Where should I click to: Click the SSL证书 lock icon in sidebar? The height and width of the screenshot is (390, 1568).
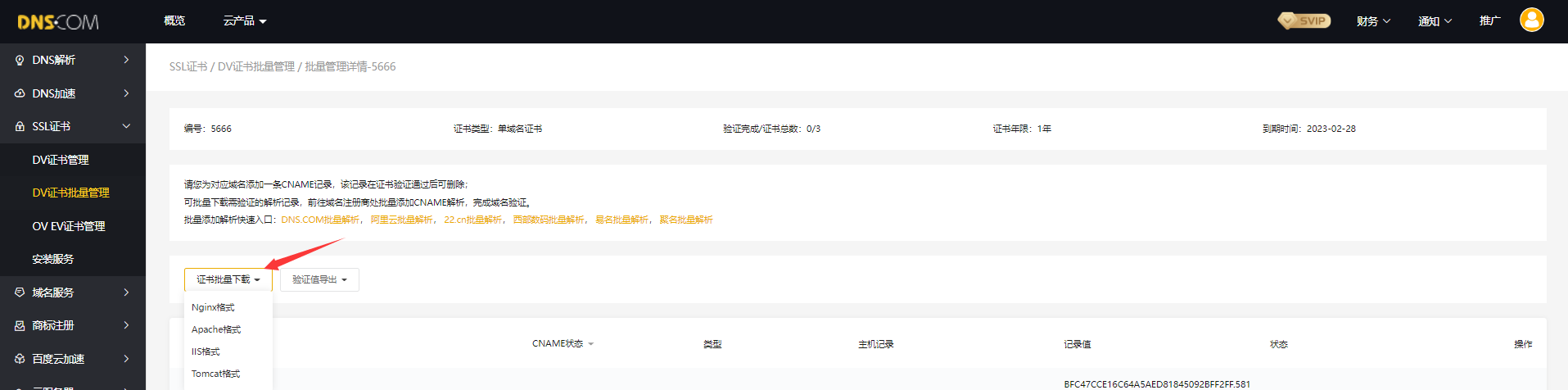tap(20, 127)
